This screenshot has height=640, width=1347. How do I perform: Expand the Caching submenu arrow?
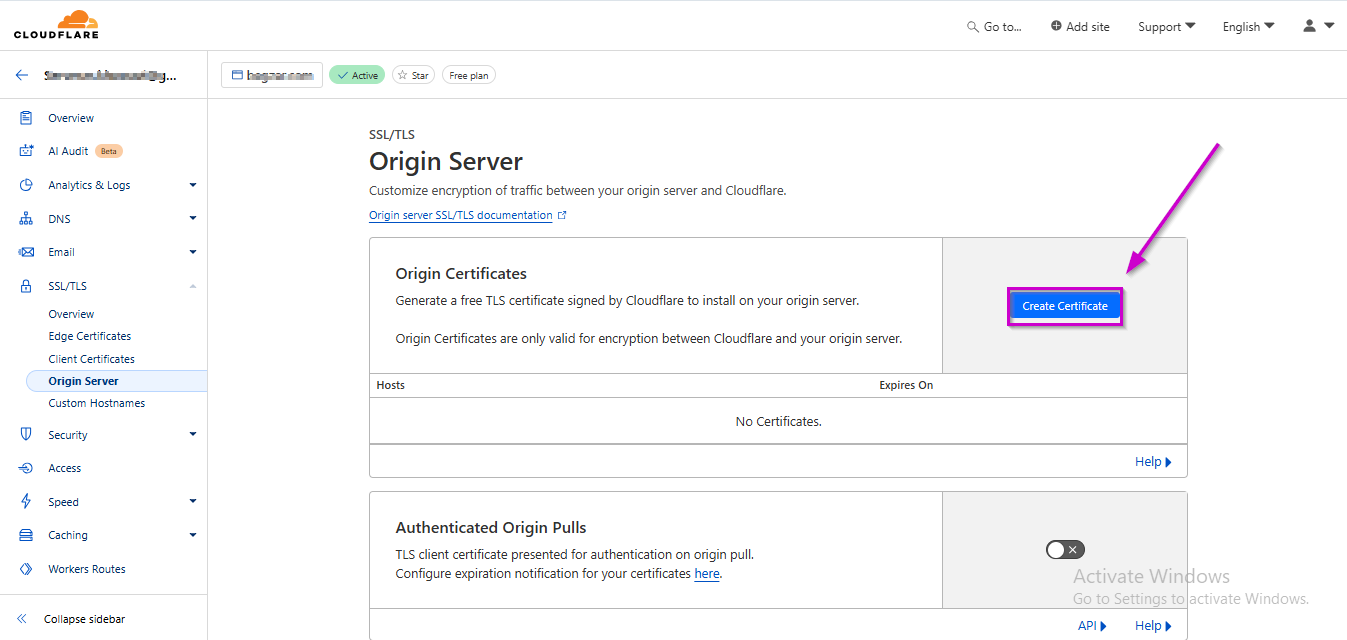pyautogui.click(x=193, y=535)
